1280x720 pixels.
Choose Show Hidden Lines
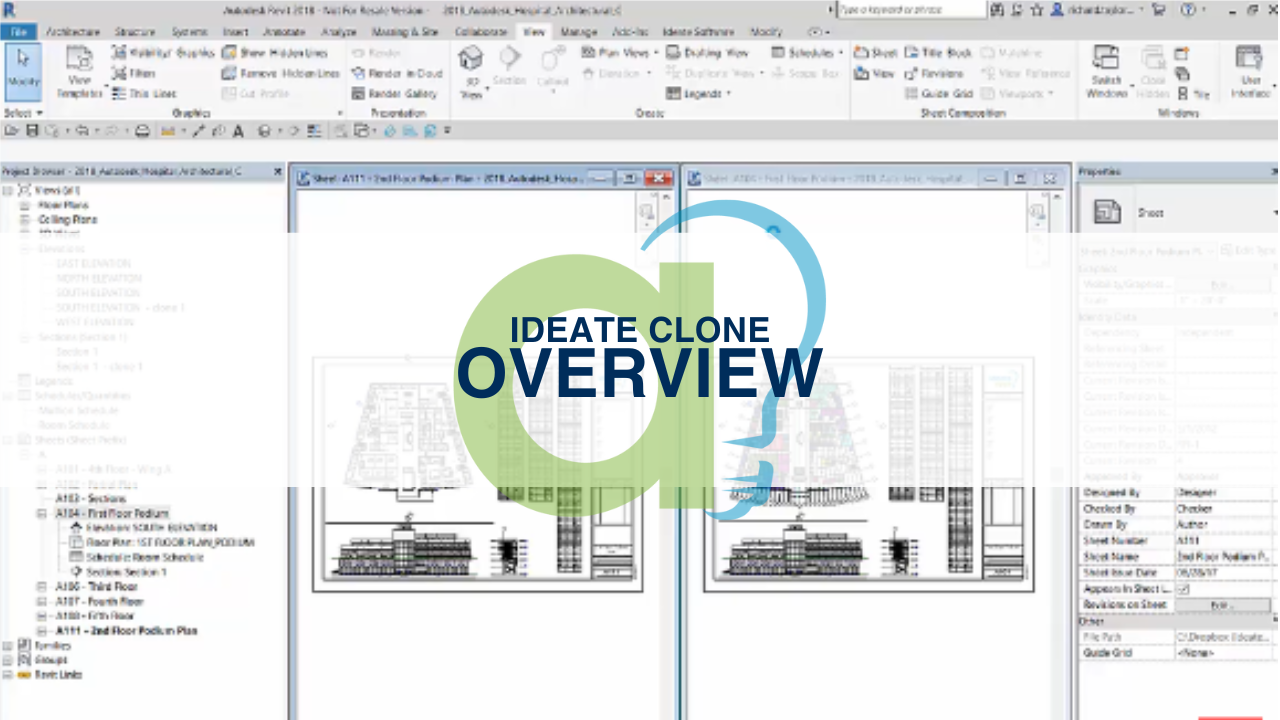click(275, 53)
